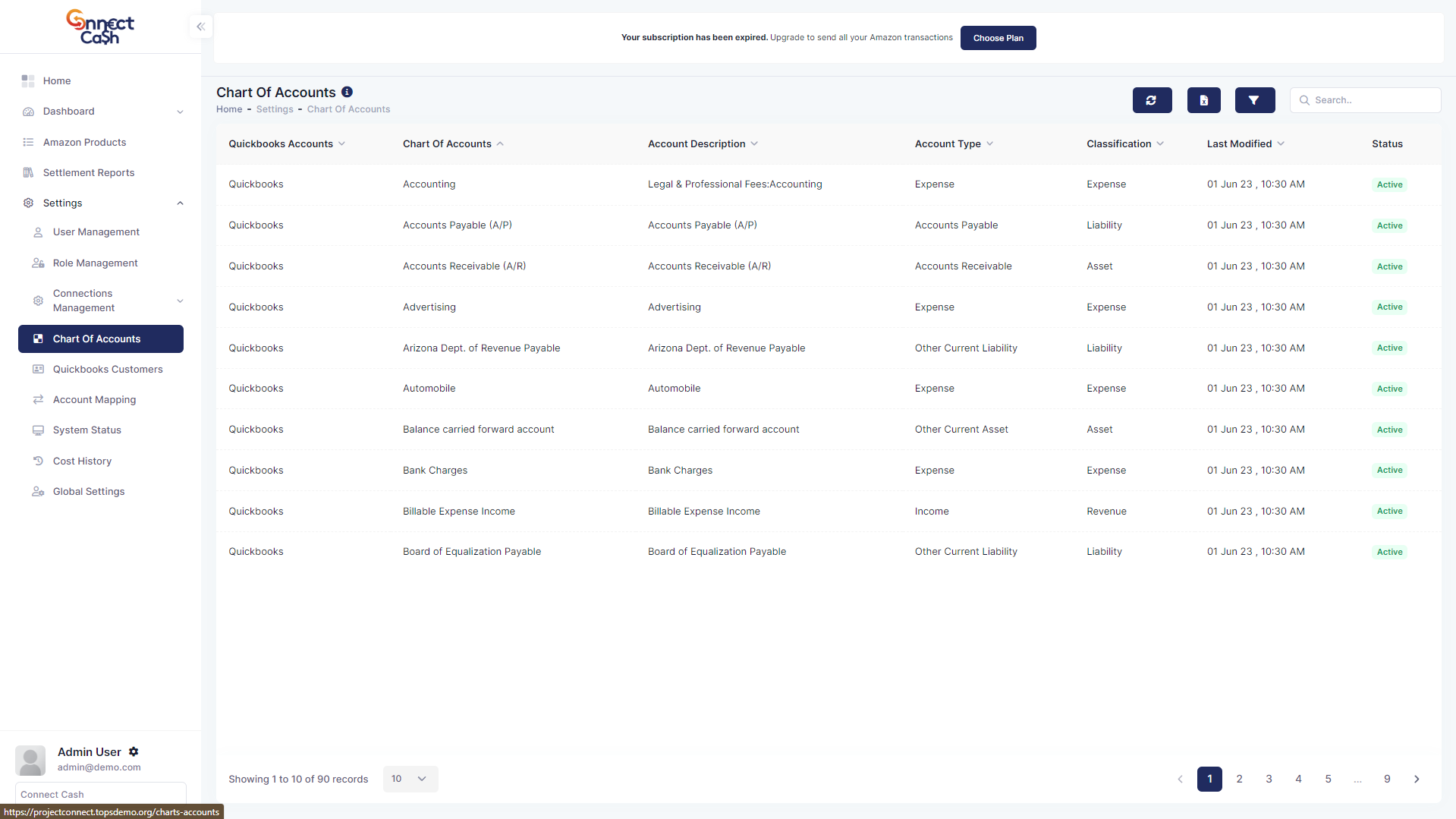Screen dimensions: 1456x819
Task: Click Home breadcrumb link
Action: 229,109
